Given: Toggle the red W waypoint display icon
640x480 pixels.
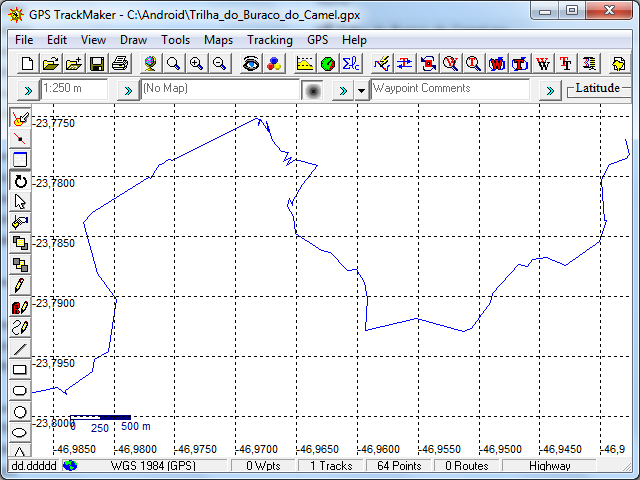Looking at the screenshot, I should pyautogui.click(x=542, y=64).
